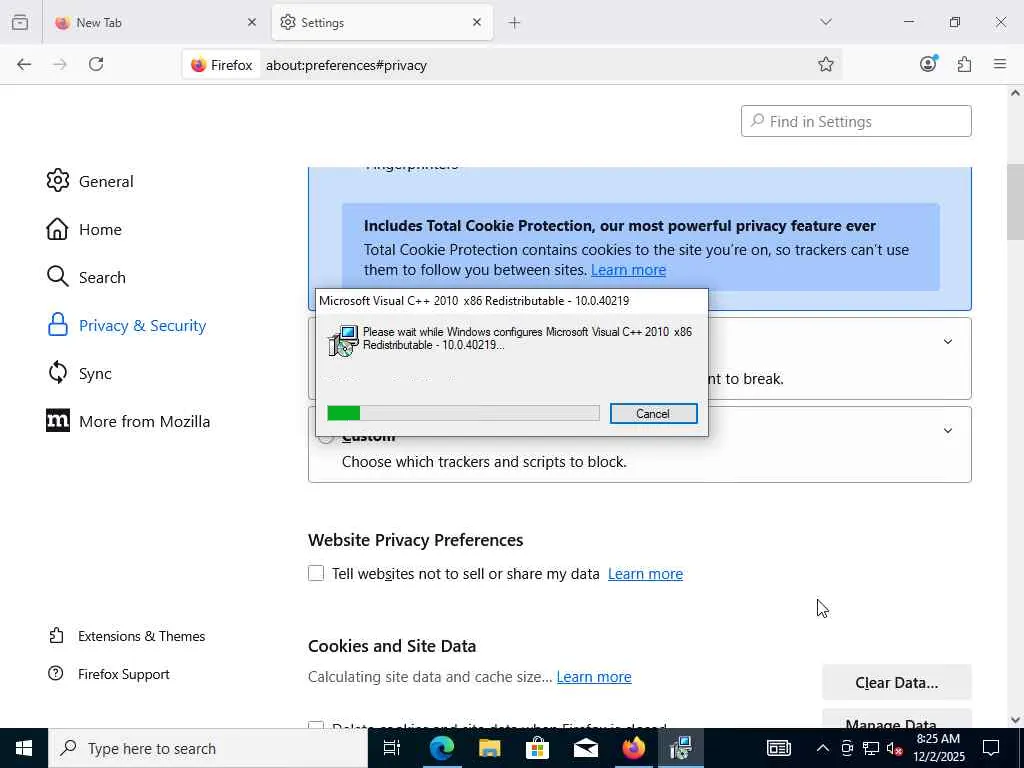1024x768 pixels.
Task: Close the New Tab tab
Action: click(252, 22)
